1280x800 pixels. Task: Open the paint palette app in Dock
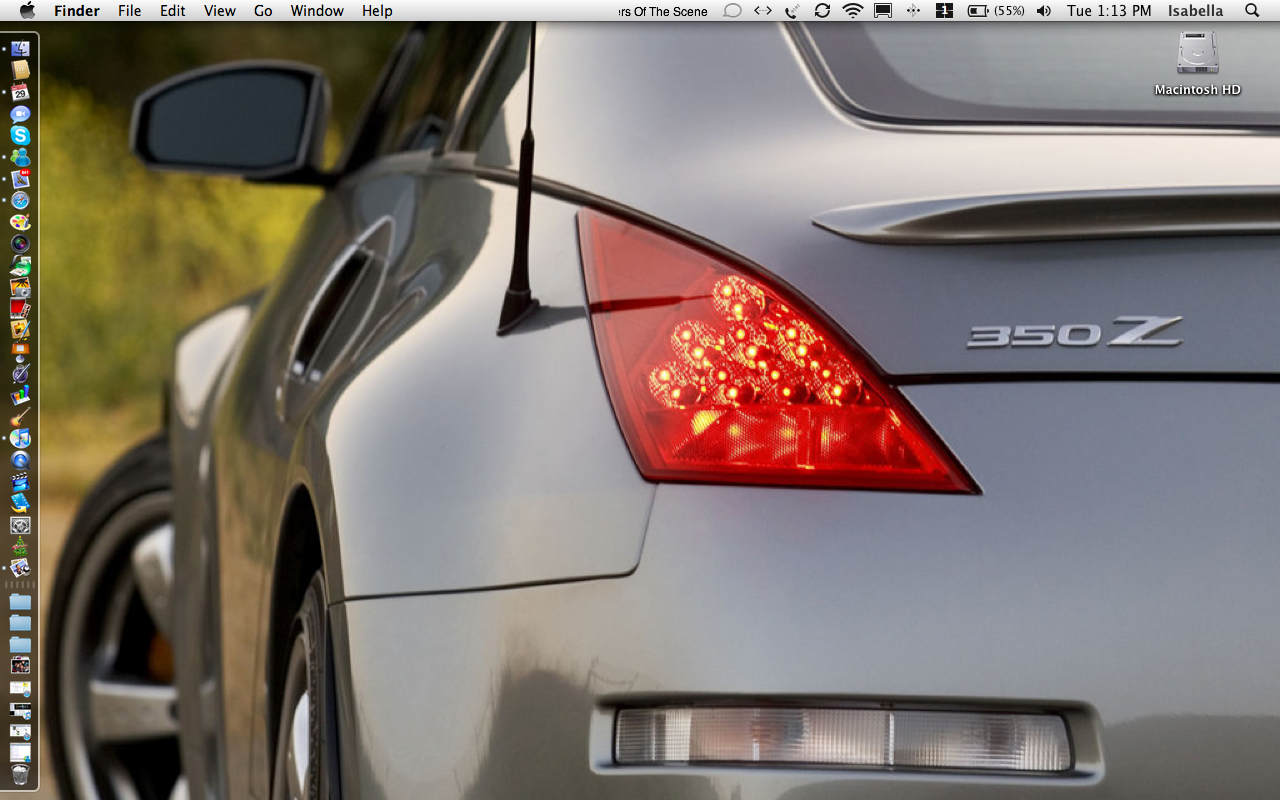[x=20, y=222]
